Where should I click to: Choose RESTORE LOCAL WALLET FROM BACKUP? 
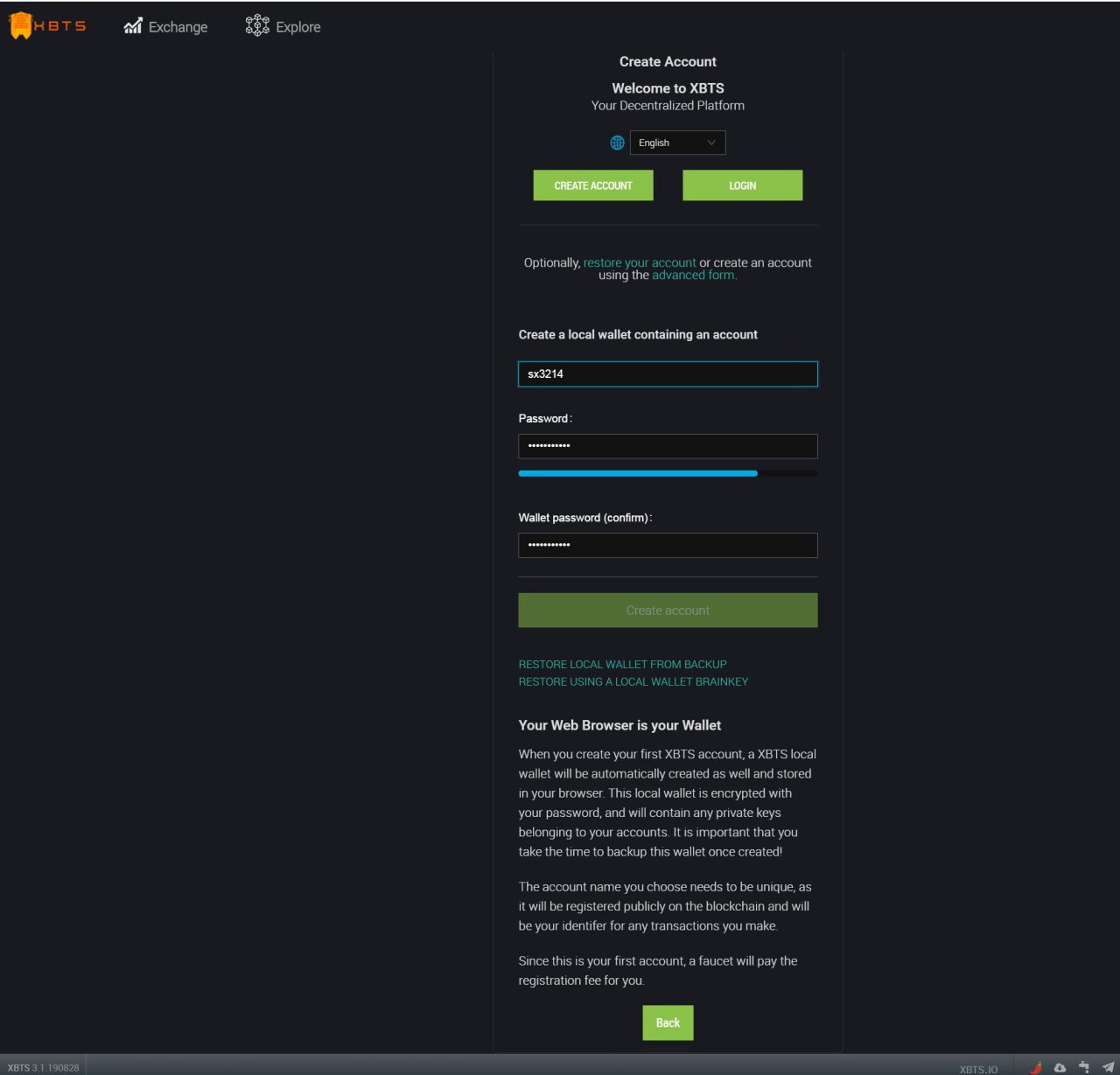click(x=622, y=665)
